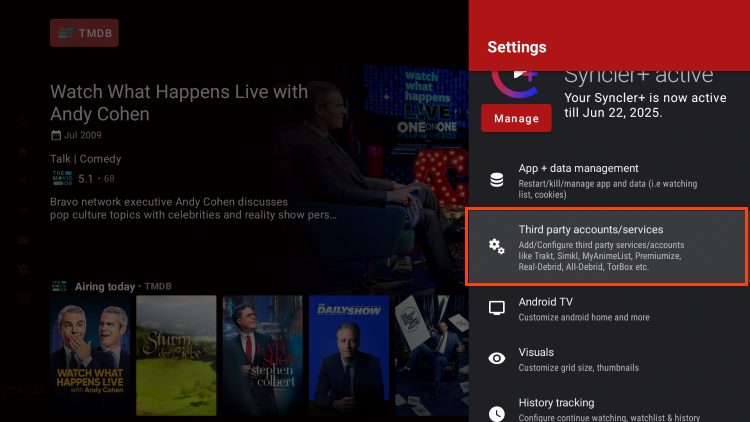Click the database icon for App + data management
Viewport: 750px width, 422px height.
(496, 180)
